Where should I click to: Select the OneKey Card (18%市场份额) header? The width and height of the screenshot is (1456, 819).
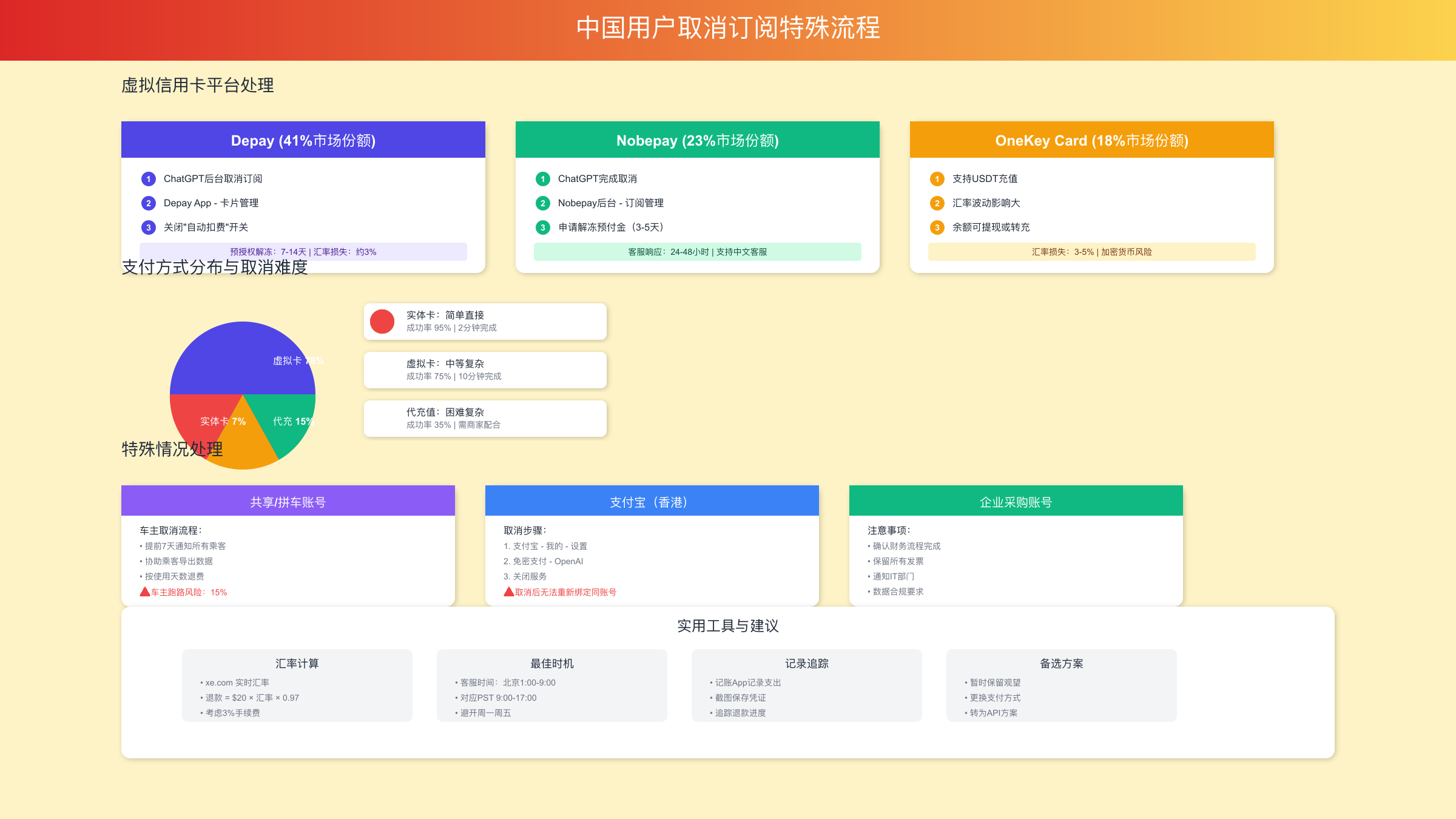1092,140
